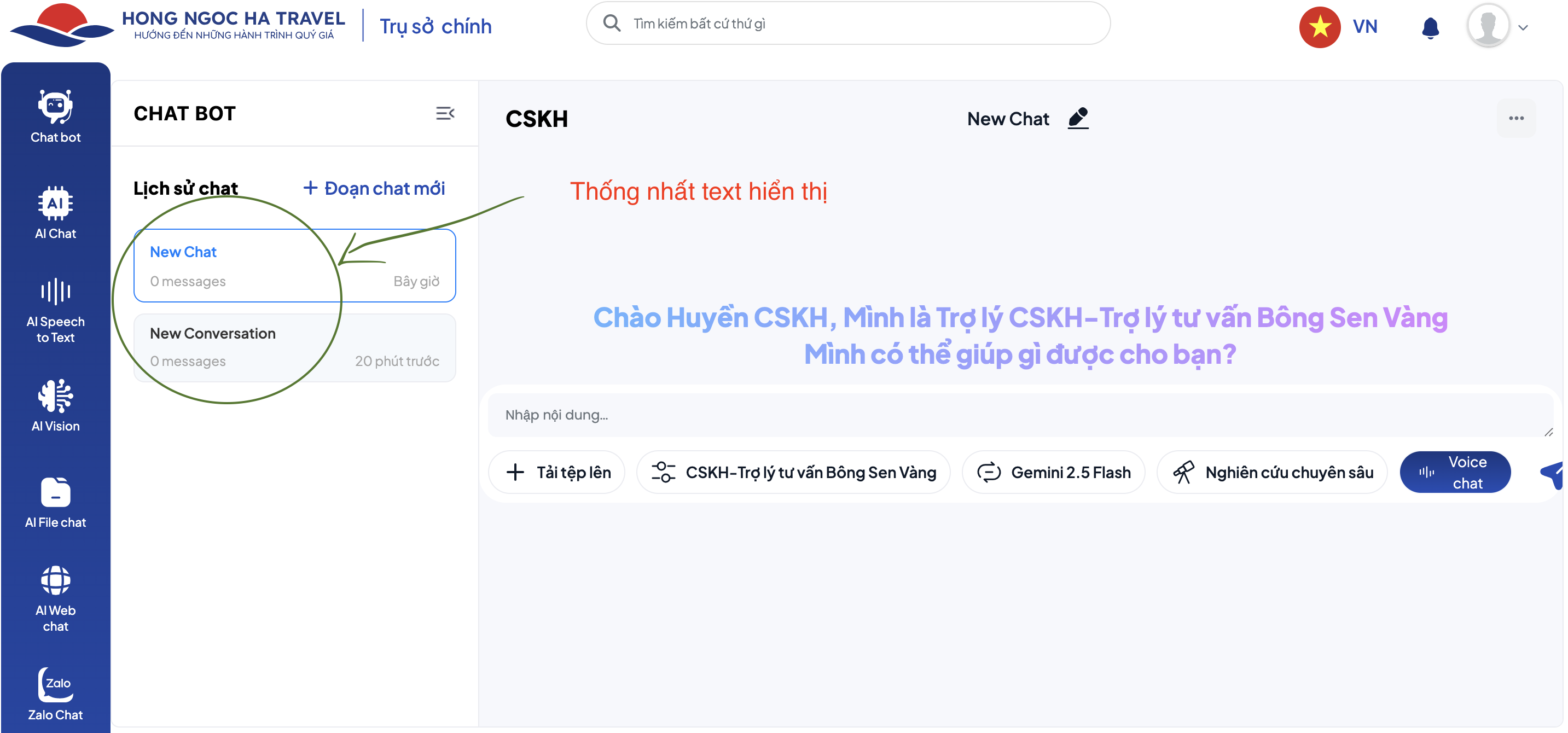1568x733 pixels.
Task: Open the Gemini 2.5 Flash model selector
Action: [1054, 473]
